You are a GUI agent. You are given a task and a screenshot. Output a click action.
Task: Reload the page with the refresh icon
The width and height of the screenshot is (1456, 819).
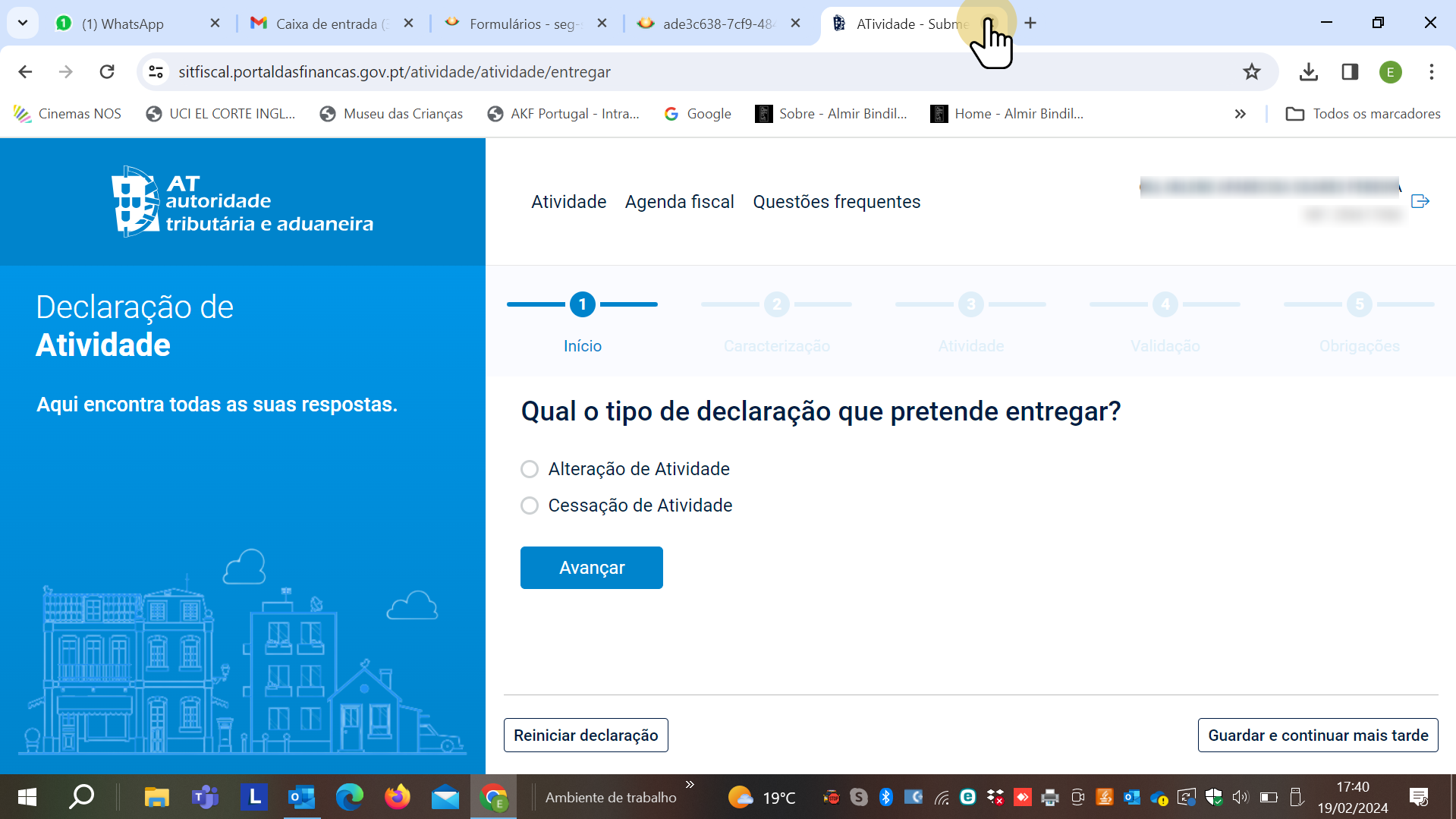click(107, 72)
